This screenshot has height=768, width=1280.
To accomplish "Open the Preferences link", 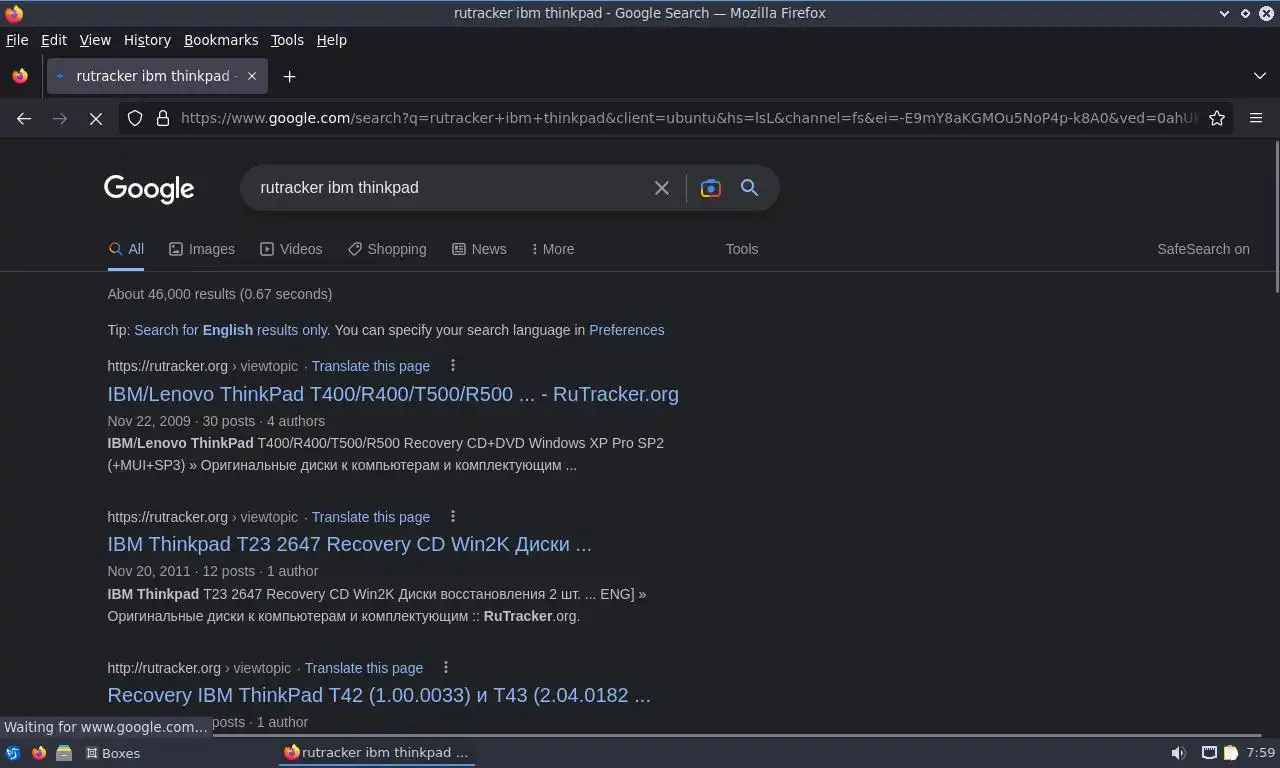I will (x=627, y=330).
